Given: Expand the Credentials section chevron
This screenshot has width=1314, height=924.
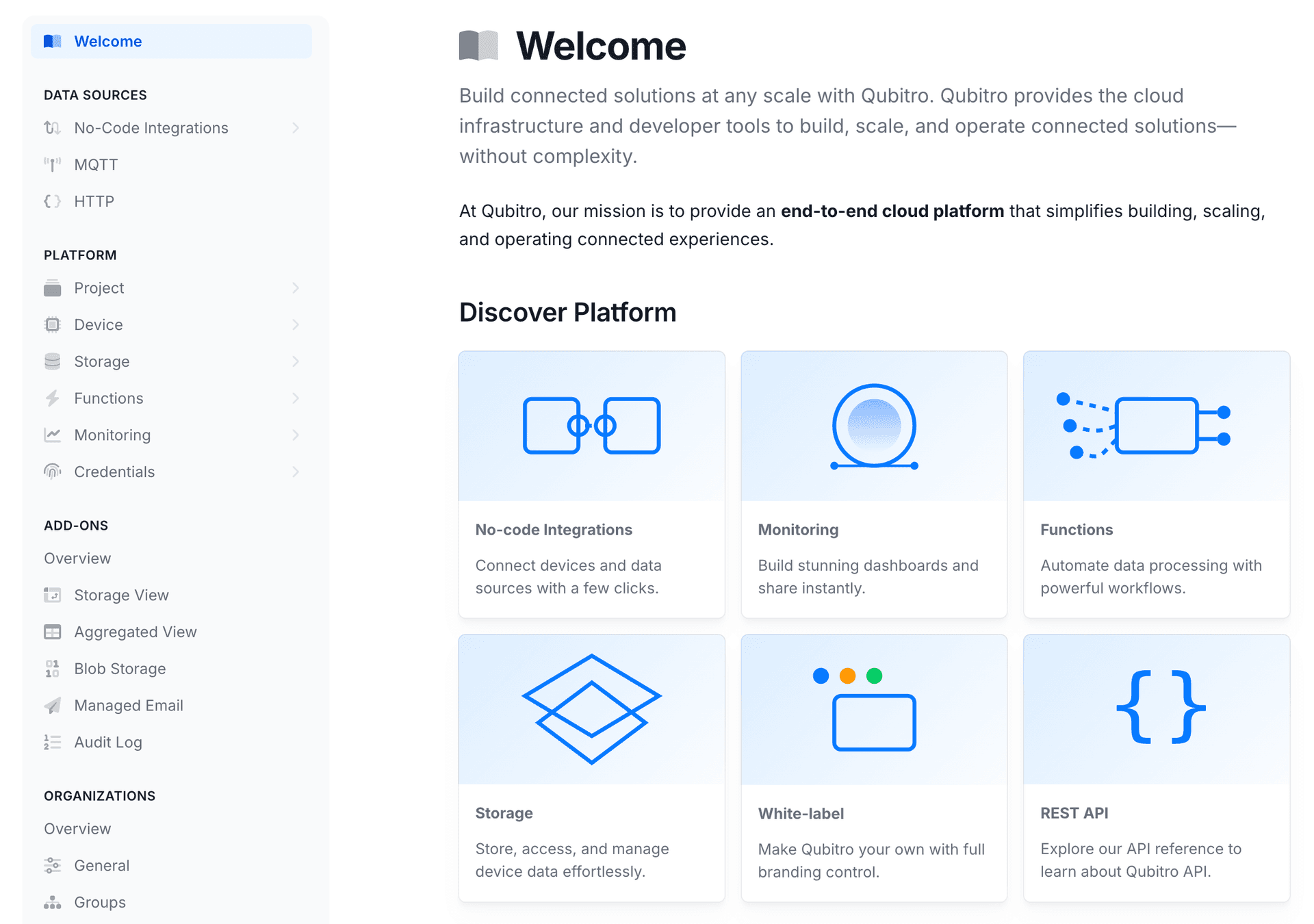Looking at the screenshot, I should tap(296, 472).
